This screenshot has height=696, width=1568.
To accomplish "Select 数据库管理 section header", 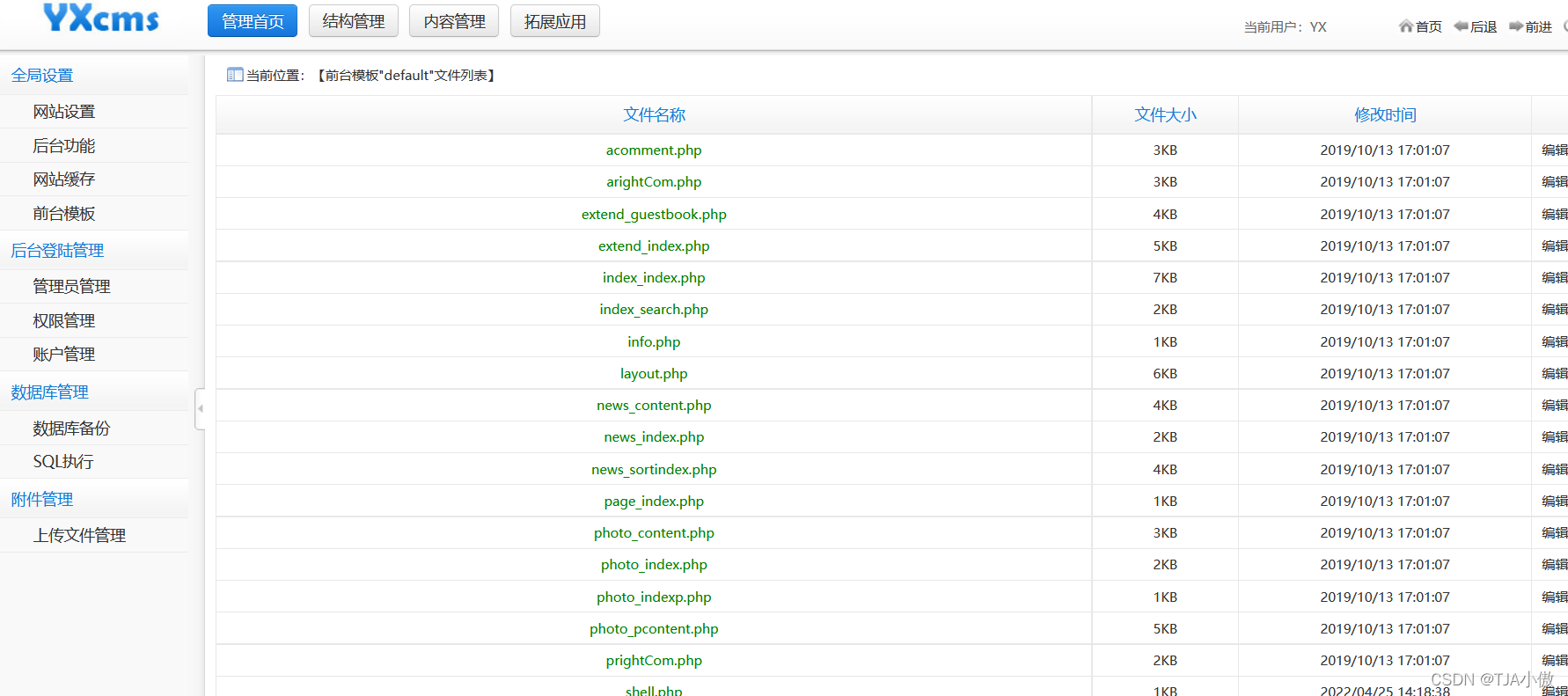I will [x=49, y=392].
